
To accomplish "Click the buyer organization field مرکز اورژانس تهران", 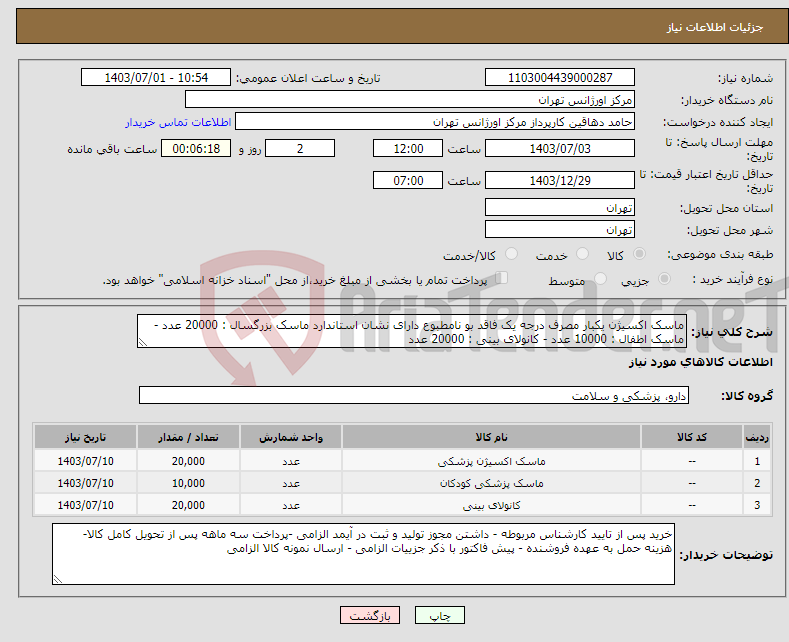I will coord(410,100).
